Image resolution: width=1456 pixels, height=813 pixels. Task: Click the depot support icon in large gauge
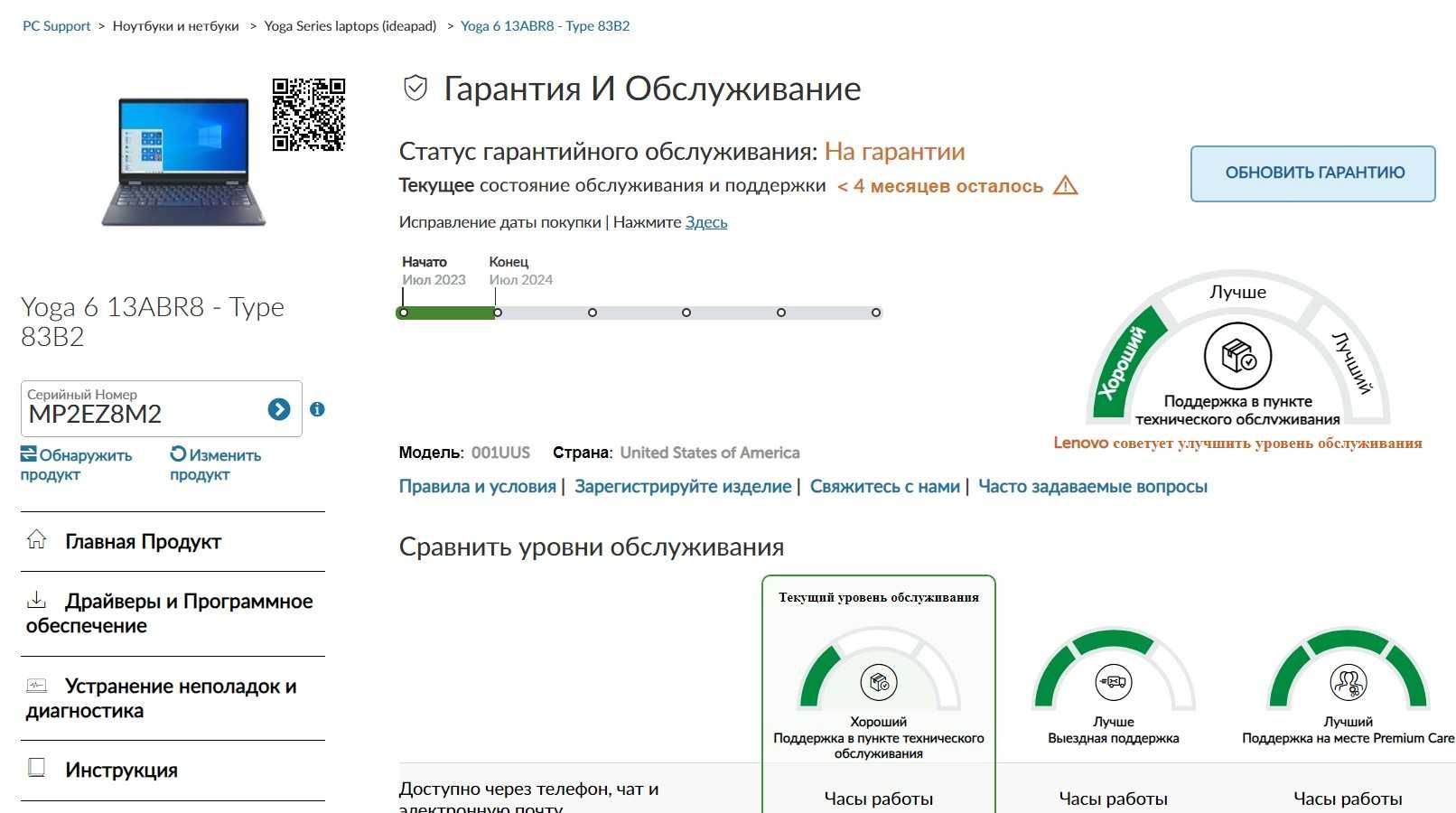1237,356
